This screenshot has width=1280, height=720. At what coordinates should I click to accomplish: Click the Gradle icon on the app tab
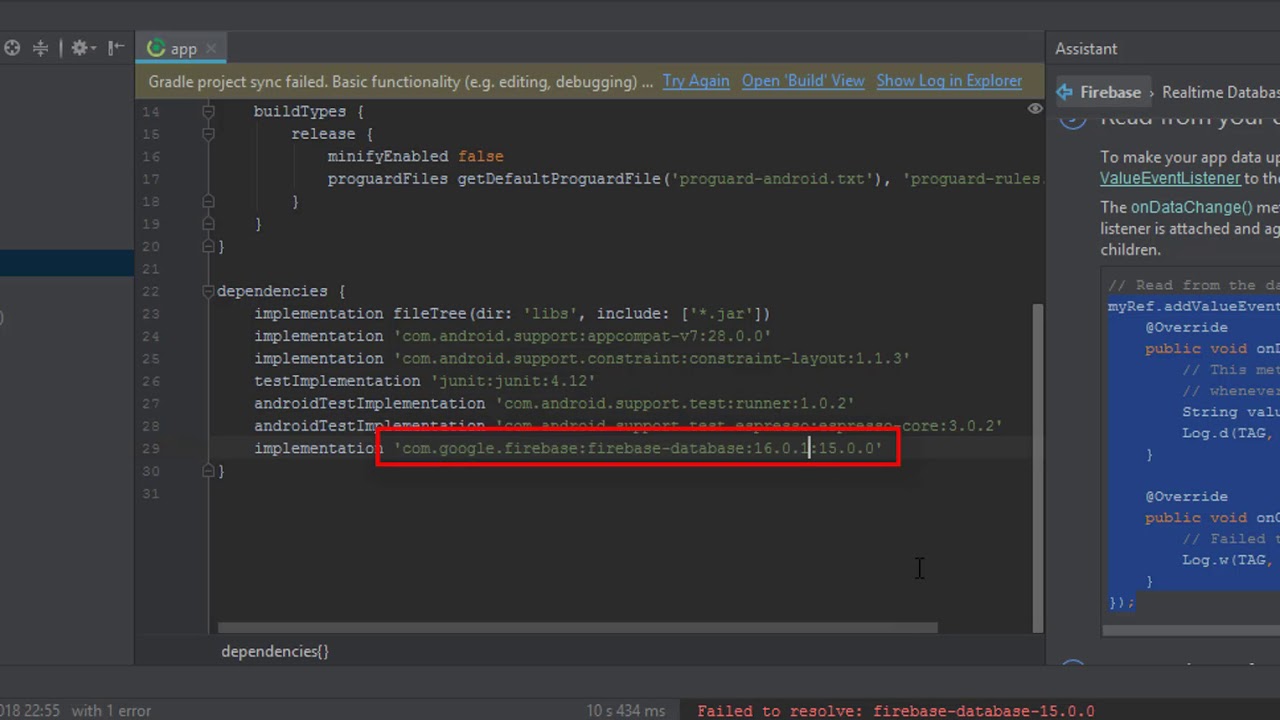point(156,48)
